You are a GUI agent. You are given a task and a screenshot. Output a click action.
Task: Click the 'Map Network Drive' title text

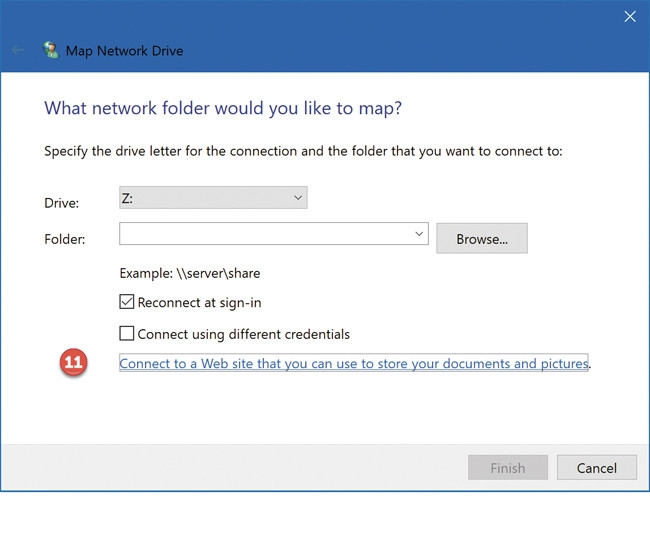(x=124, y=50)
